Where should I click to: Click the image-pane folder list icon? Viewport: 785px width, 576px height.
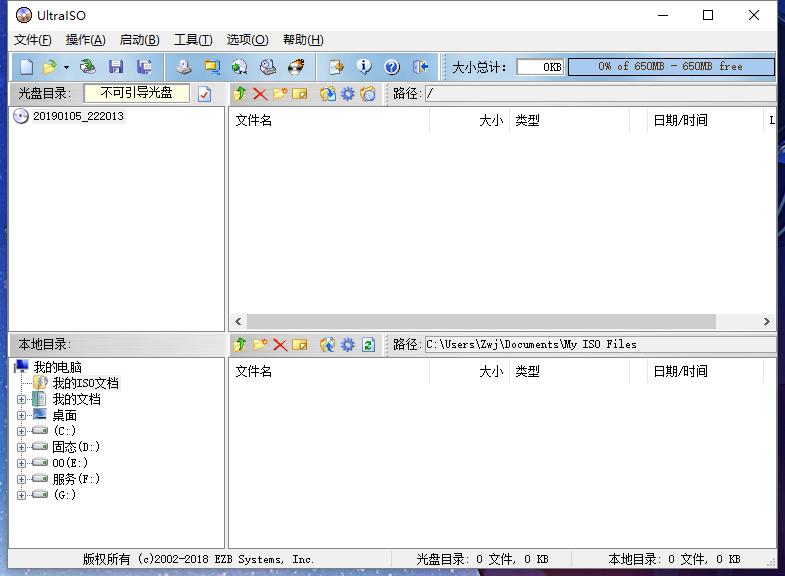368,94
